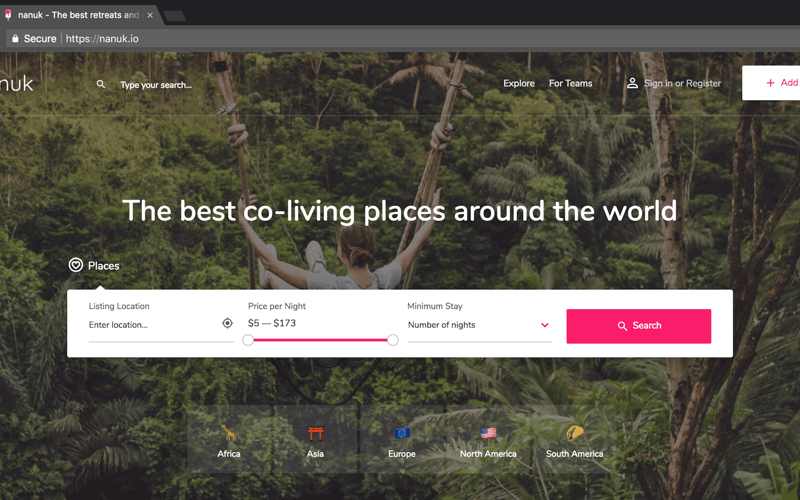This screenshot has width=800, height=500.
Task: Click the minimum price slider handle
Action: tap(248, 340)
